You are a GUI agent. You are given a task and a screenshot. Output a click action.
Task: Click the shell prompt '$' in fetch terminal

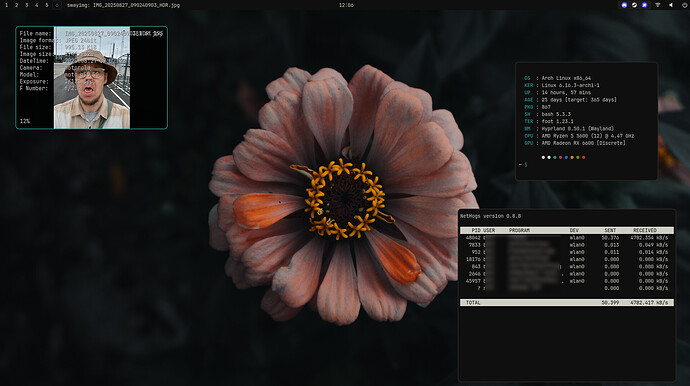click(x=525, y=165)
